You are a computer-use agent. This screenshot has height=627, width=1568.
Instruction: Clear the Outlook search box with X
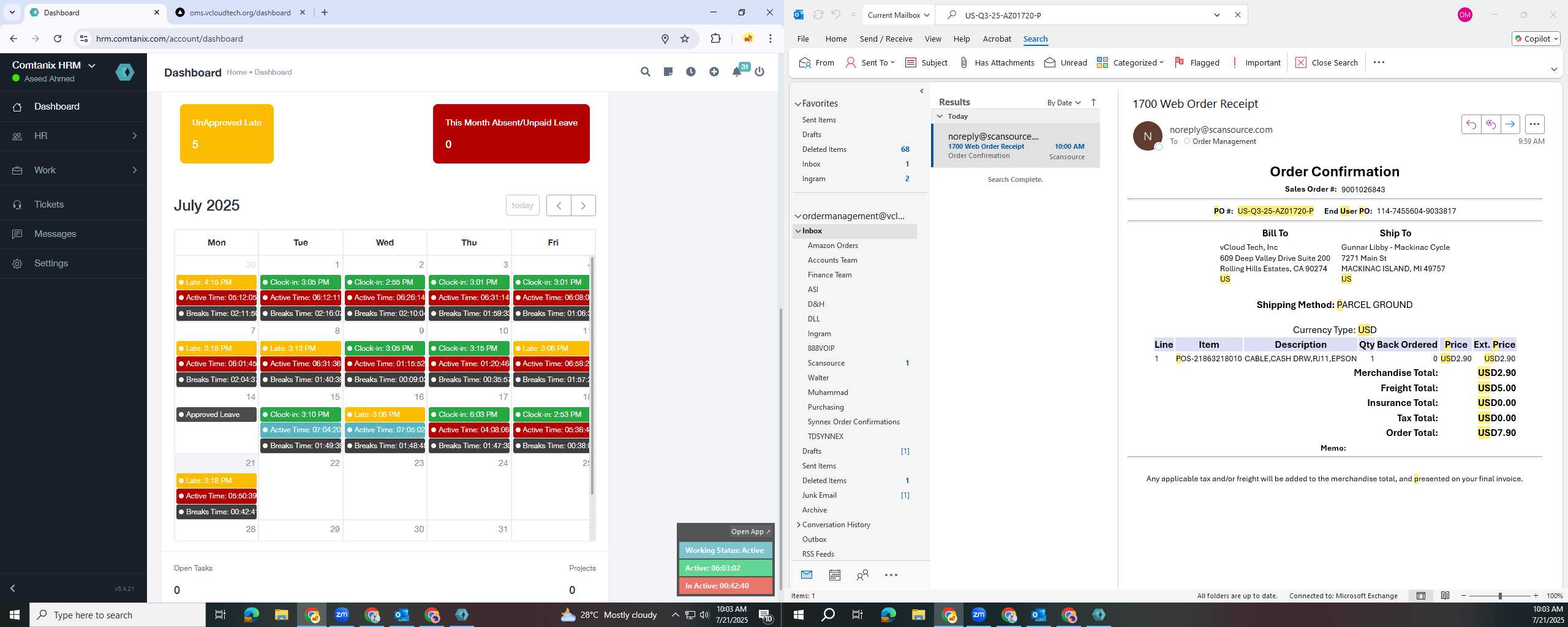[x=1237, y=15]
